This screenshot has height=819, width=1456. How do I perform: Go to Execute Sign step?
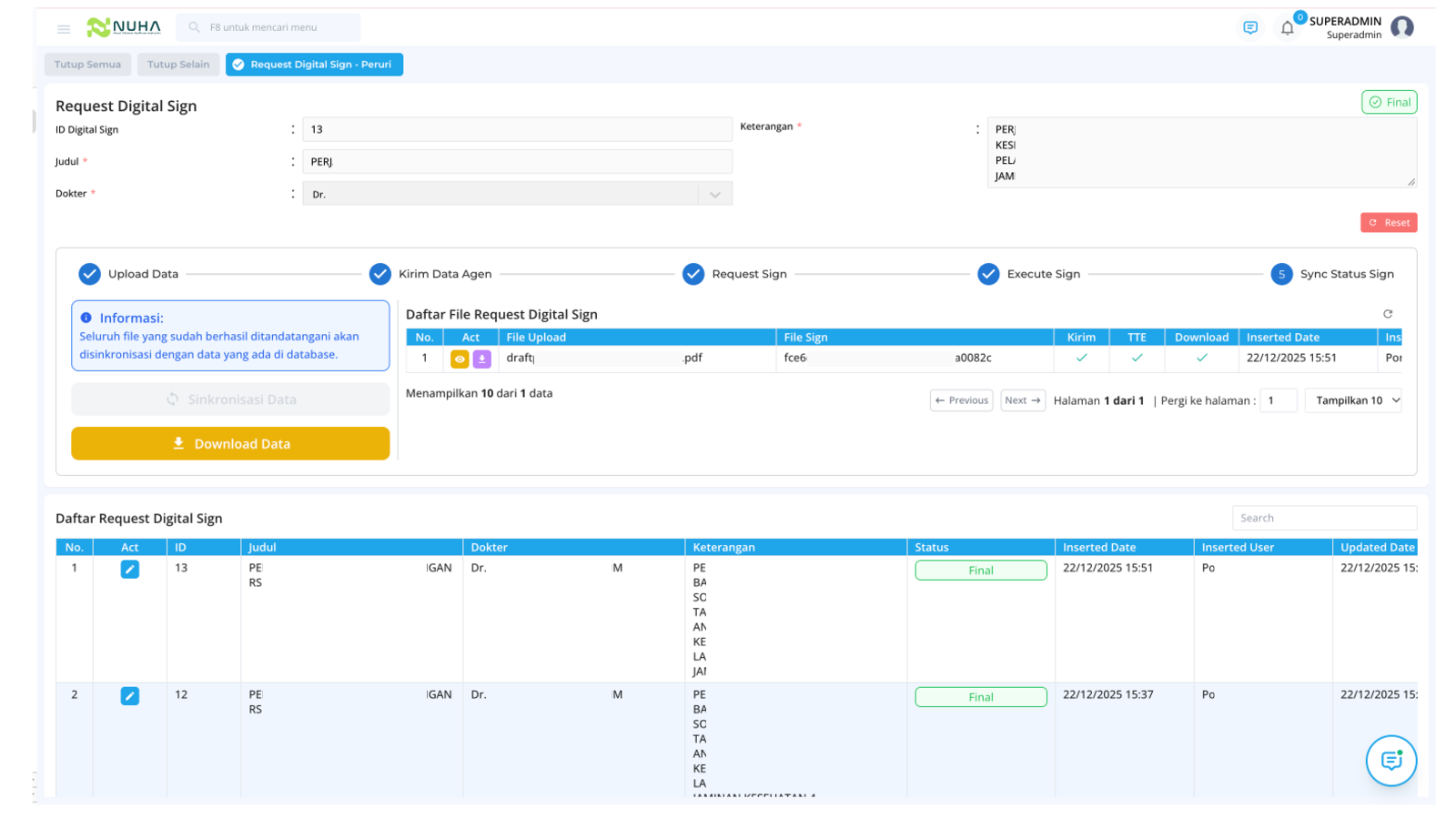pos(1029,274)
